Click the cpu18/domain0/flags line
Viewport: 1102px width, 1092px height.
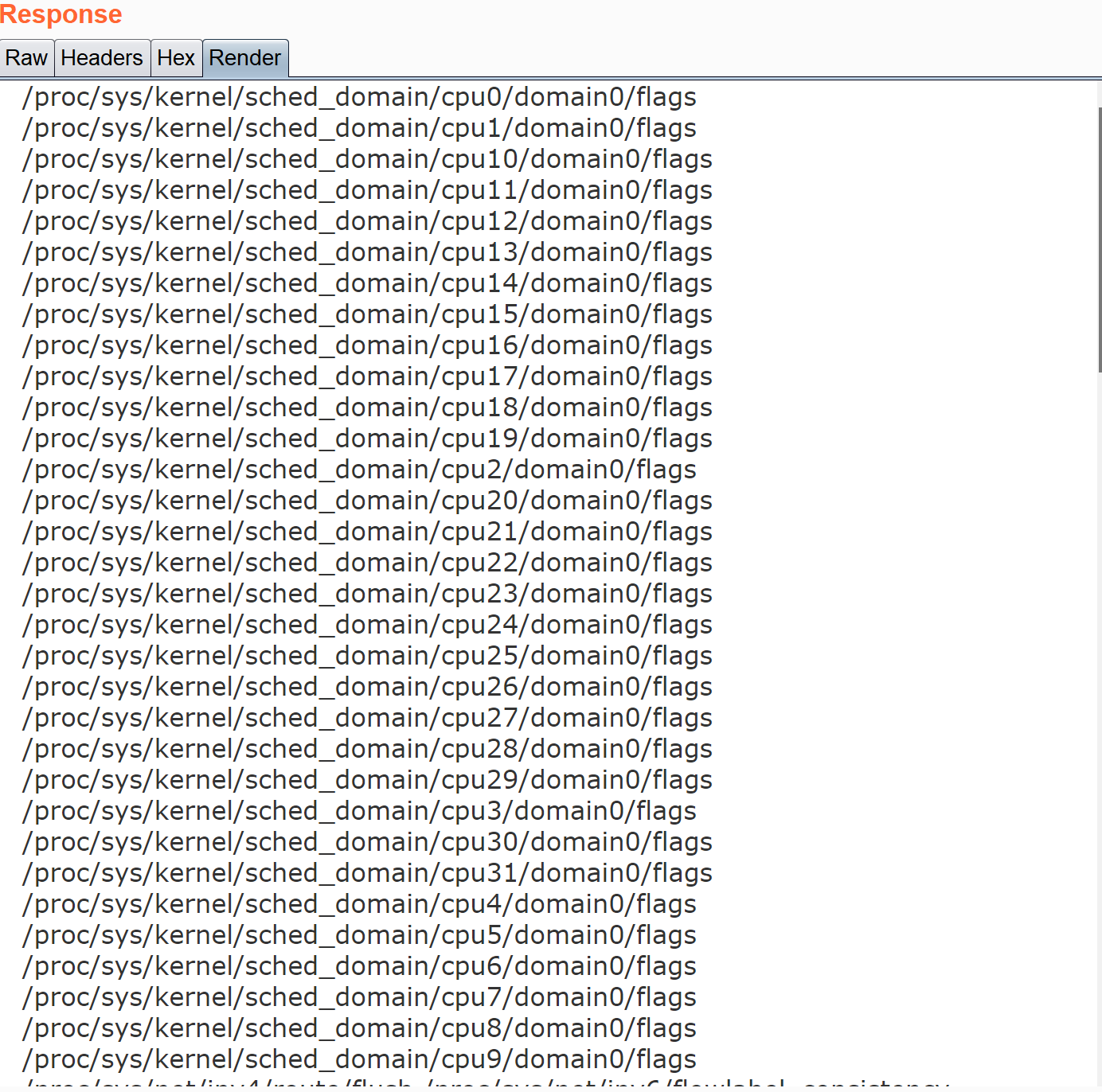[367, 408]
